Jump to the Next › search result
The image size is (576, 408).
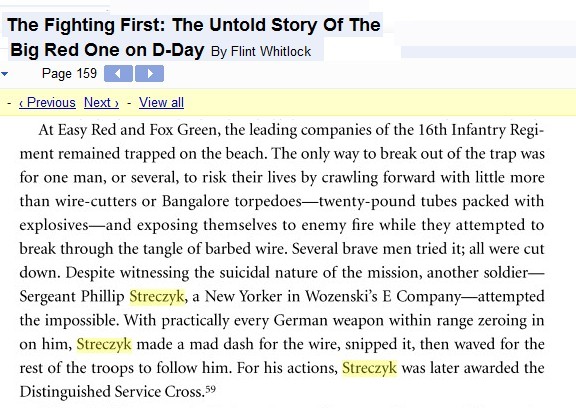(101, 102)
